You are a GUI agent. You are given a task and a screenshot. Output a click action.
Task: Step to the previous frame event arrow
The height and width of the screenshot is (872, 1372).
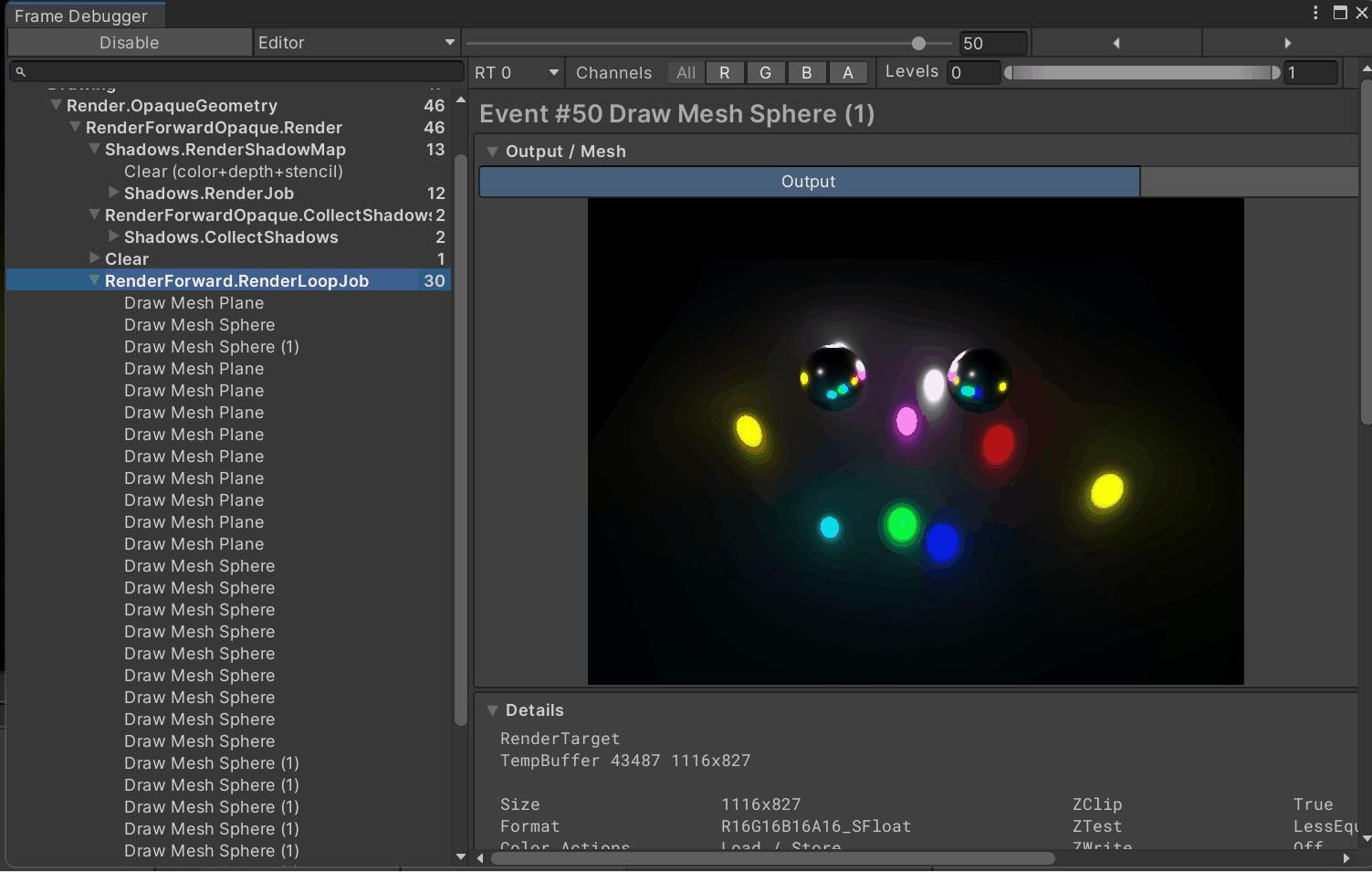pos(1115,43)
